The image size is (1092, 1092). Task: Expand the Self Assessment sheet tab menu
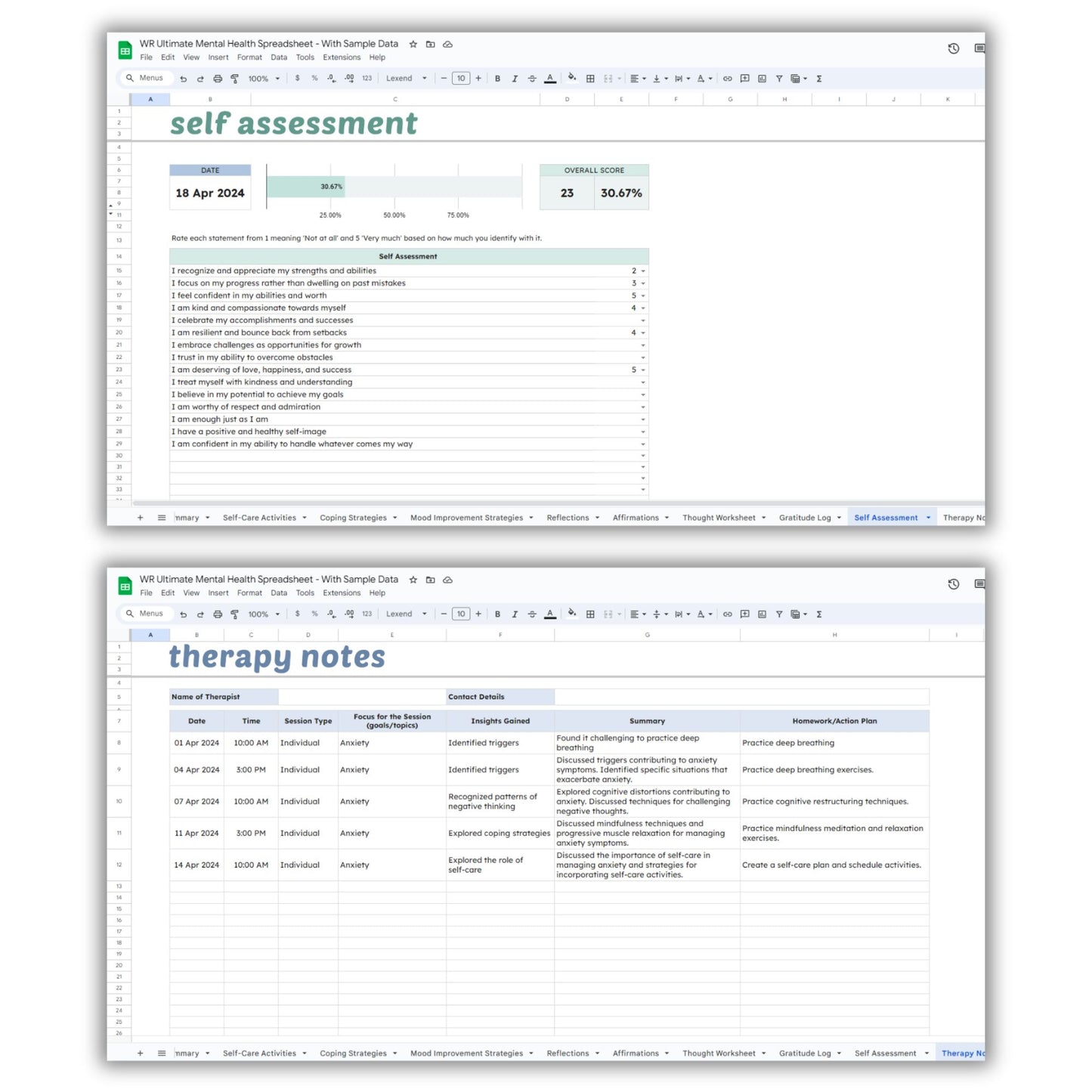coord(926,517)
